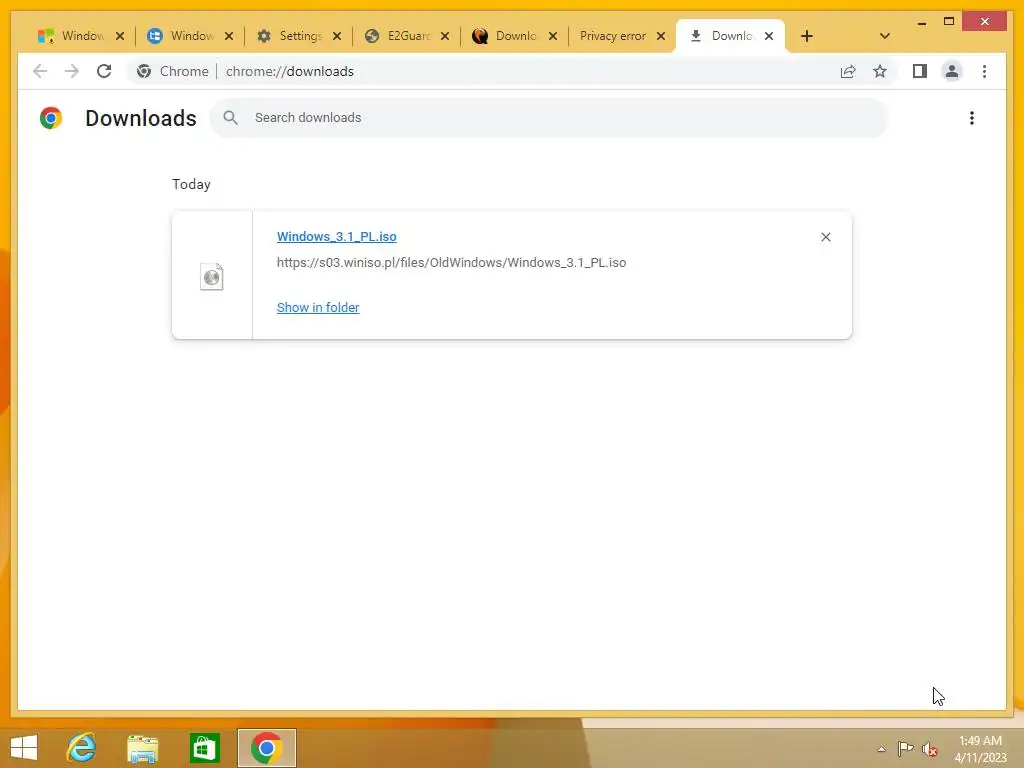Switch to the first Windows tab
Viewport: 1024px width, 768px height.
pos(81,36)
